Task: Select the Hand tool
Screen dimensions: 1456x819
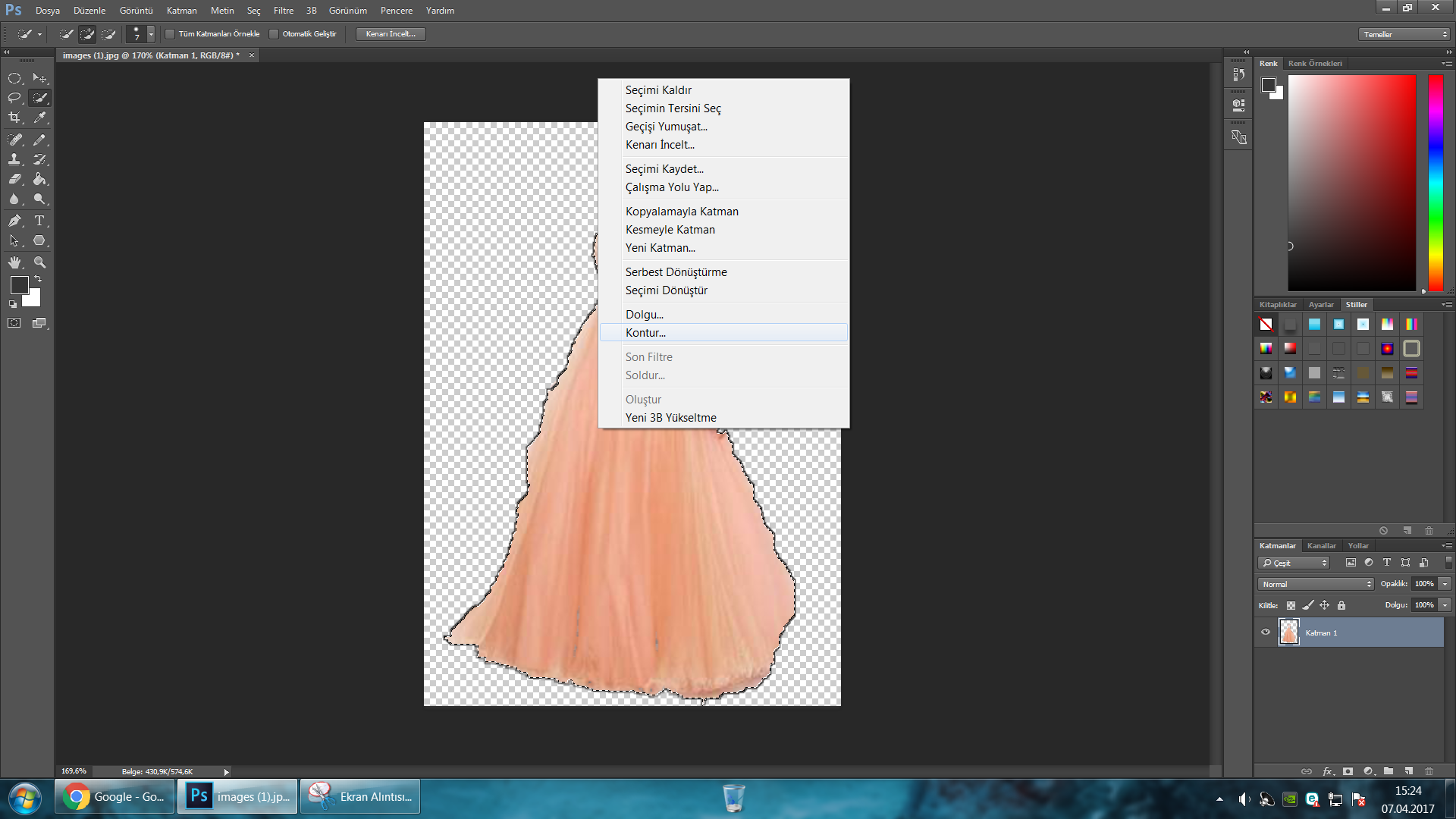Action: [14, 262]
